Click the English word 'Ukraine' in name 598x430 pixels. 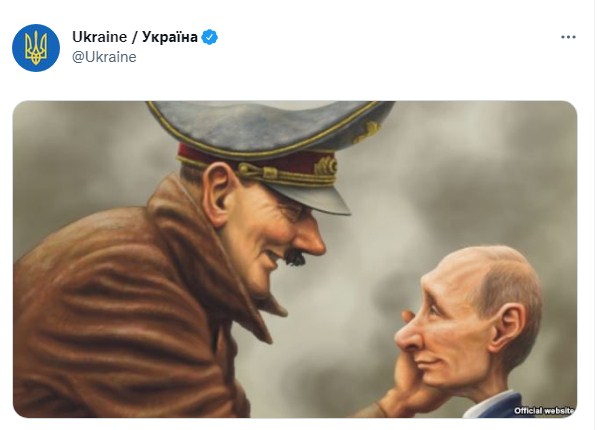coord(99,37)
